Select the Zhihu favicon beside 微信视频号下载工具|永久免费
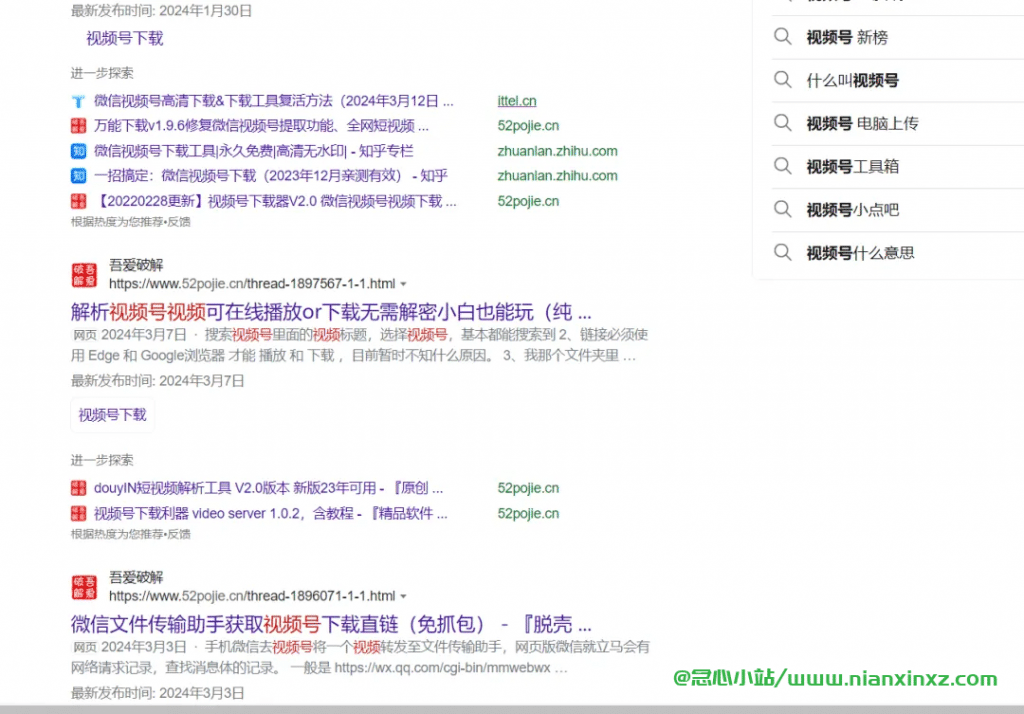Screen dimensions: 1024x714 click(x=78, y=151)
